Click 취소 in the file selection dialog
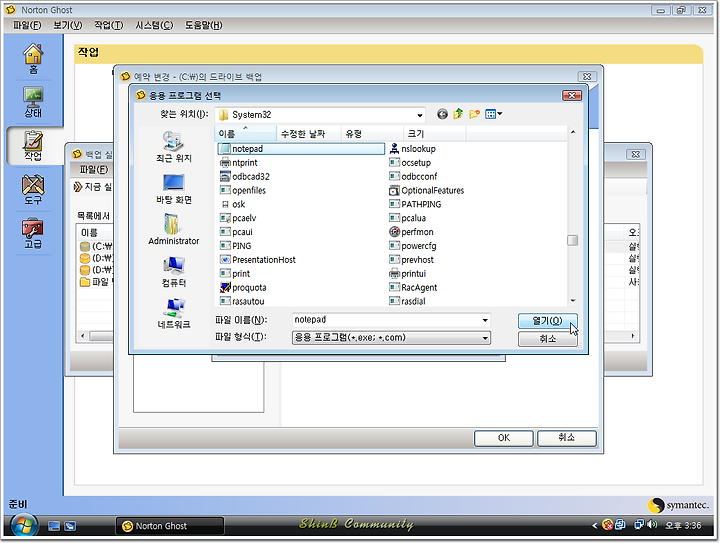This screenshot has width=720, height=543. [547, 339]
